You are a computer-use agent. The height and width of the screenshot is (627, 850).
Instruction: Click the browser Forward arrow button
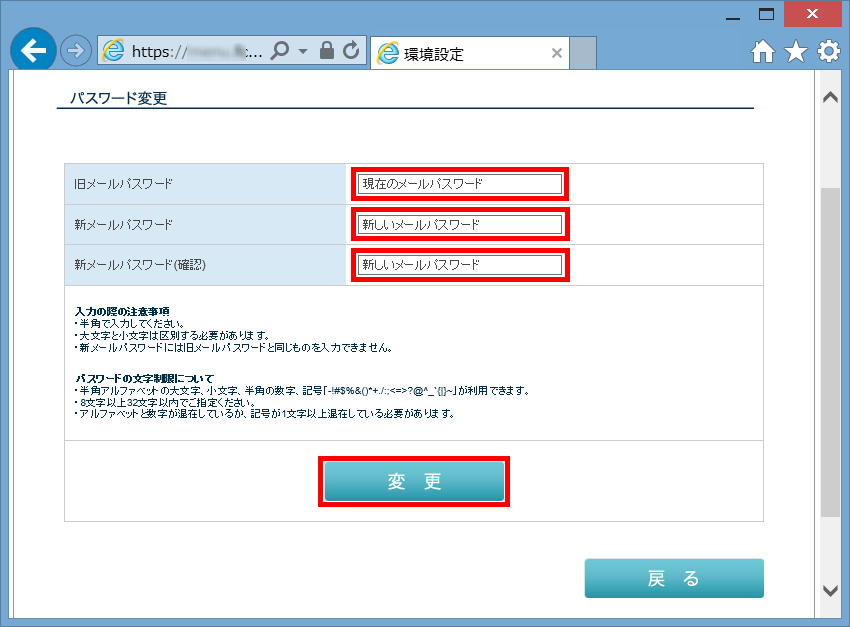click(76, 52)
